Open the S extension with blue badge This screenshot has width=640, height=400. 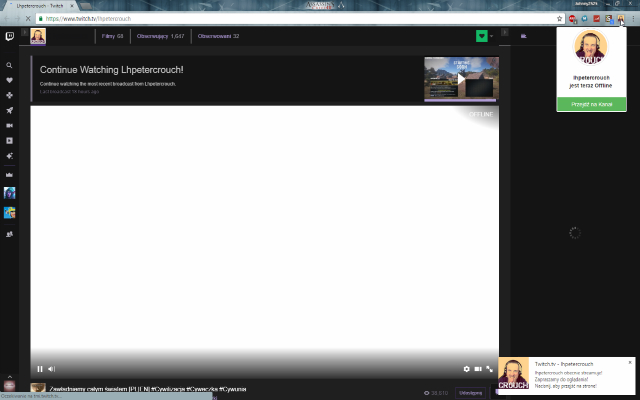609,19
